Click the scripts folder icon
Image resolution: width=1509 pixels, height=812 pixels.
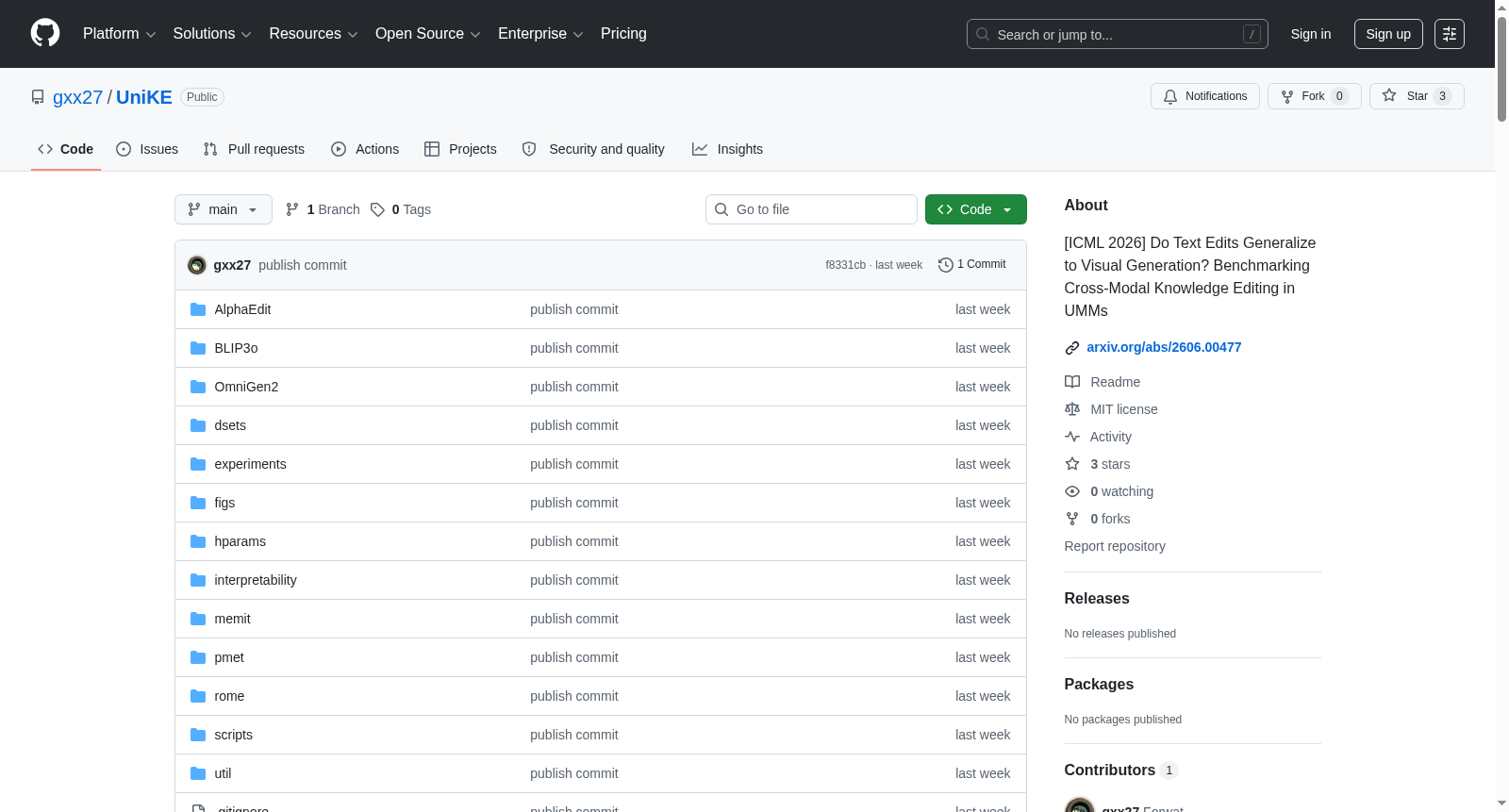point(198,735)
